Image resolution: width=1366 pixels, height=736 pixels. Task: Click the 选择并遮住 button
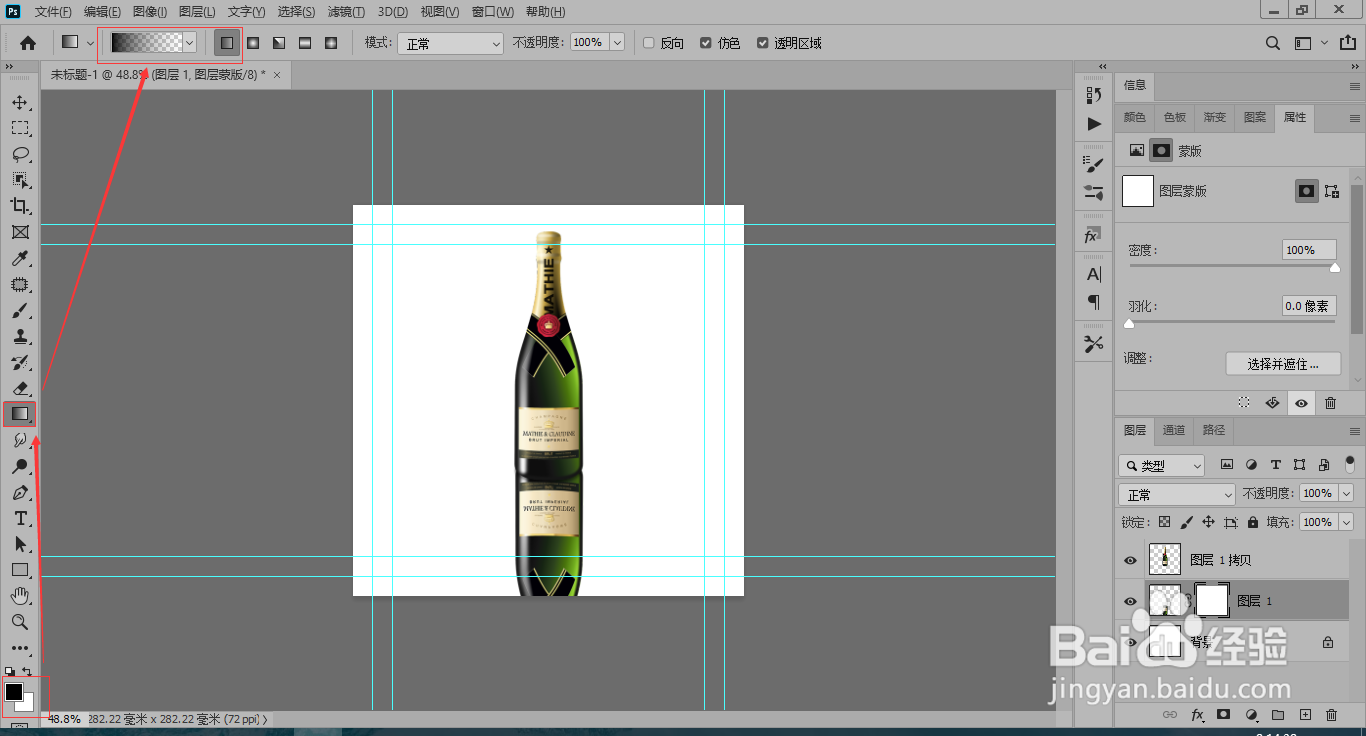(x=1283, y=364)
